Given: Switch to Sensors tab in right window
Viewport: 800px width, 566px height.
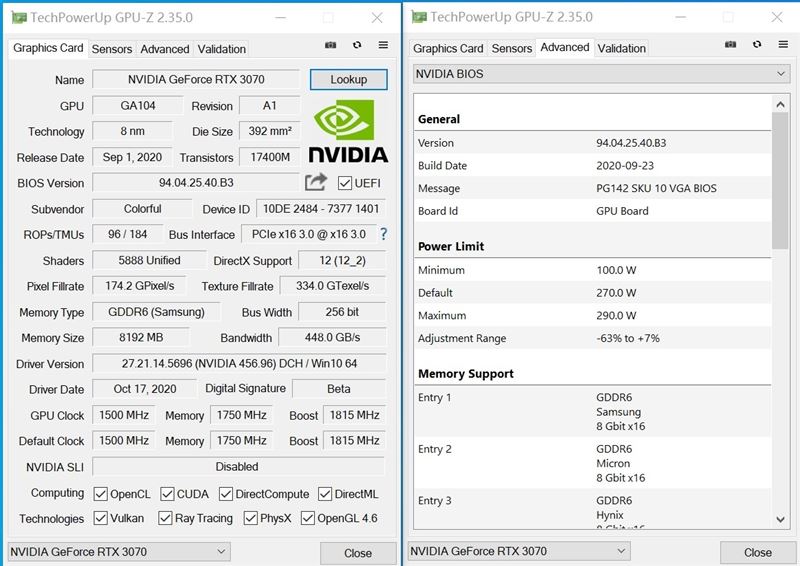Looking at the screenshot, I should (x=512, y=48).
